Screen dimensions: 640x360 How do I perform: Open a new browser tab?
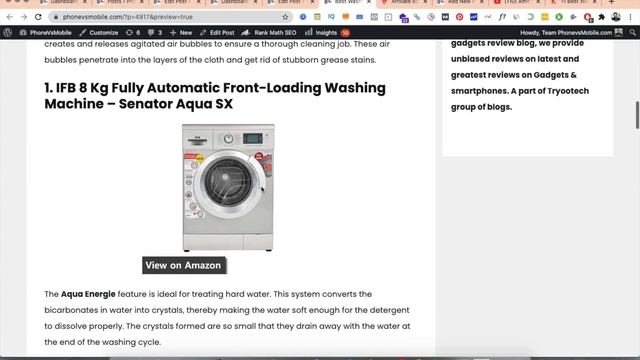pyautogui.click(x=611, y=2)
